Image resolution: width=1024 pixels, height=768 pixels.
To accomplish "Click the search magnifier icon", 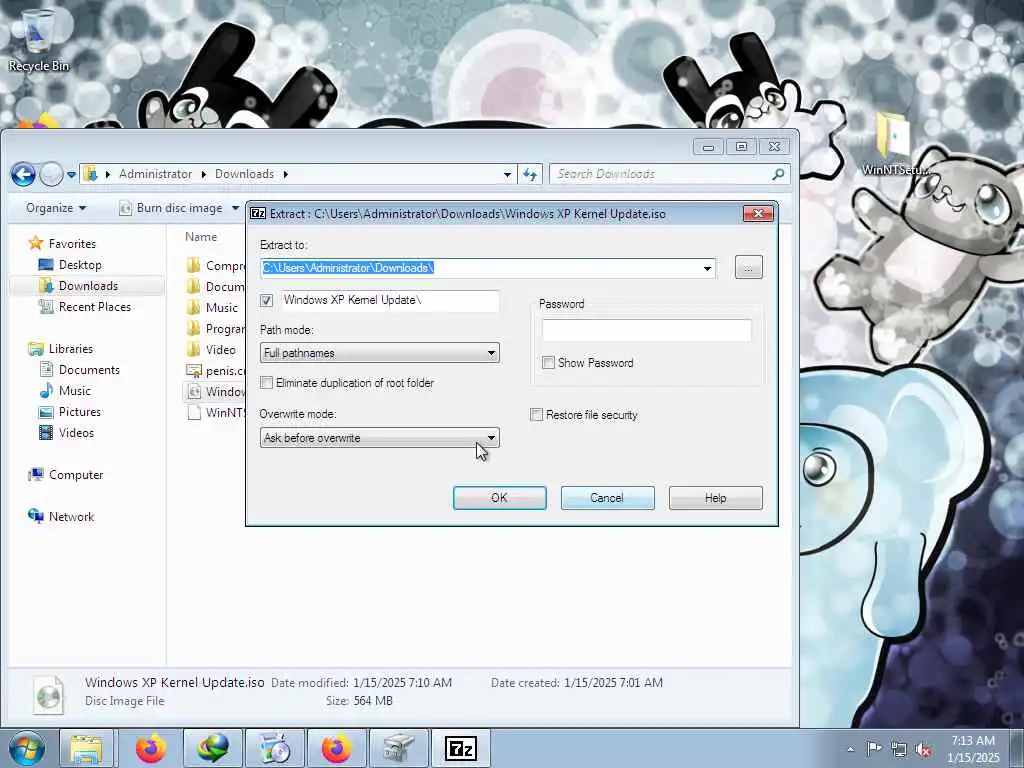I will pos(778,174).
